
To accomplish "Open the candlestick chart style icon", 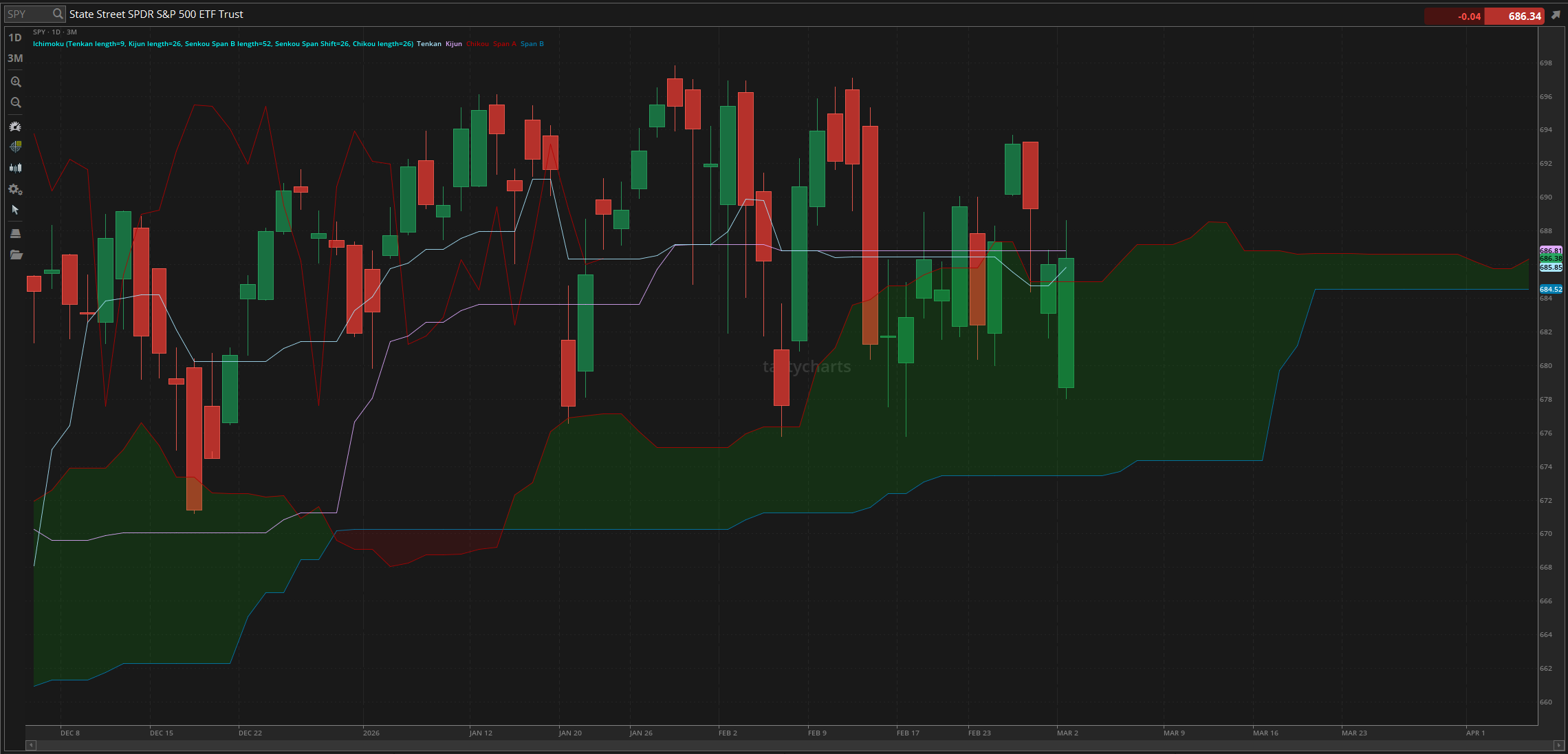I will click(x=15, y=168).
